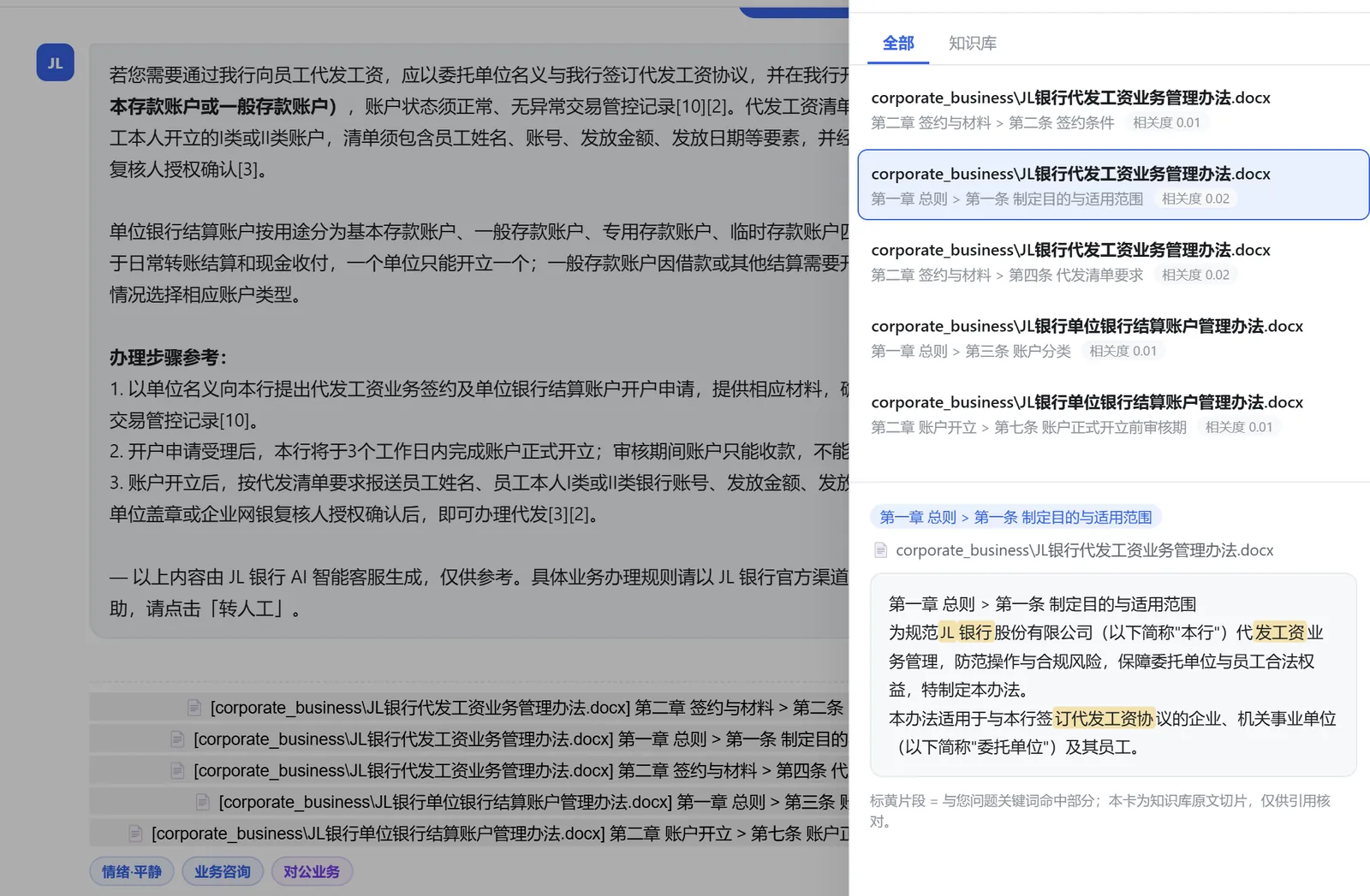Switch to the 知识库 tab
This screenshot has width=1370, height=896.
point(973,43)
